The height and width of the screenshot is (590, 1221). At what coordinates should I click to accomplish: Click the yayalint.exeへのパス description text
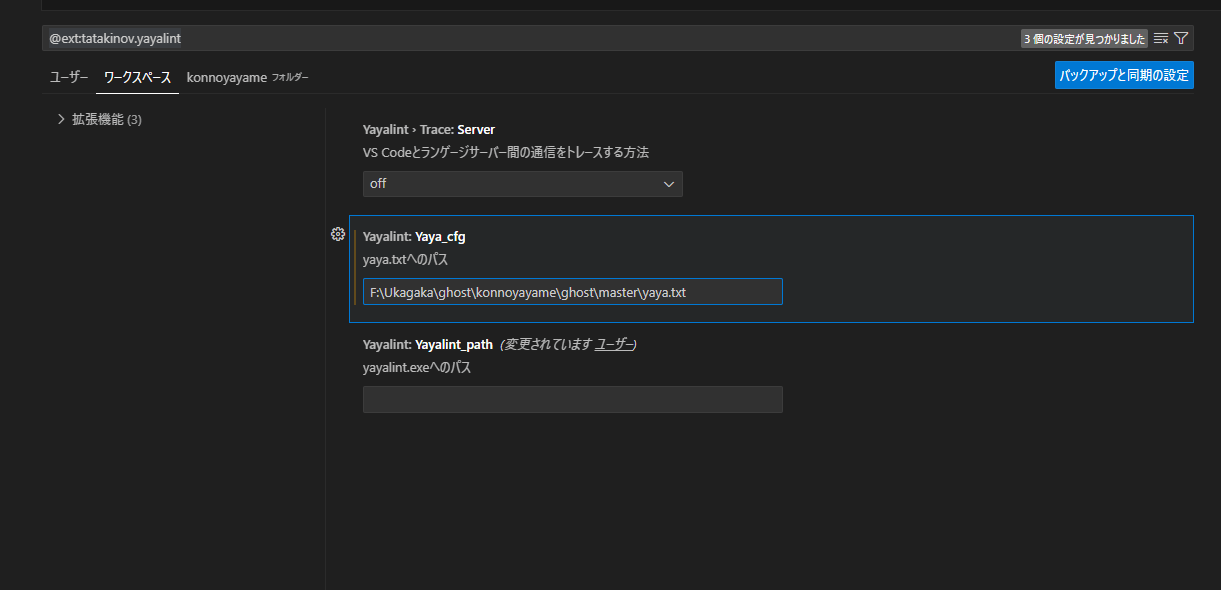tap(417, 367)
